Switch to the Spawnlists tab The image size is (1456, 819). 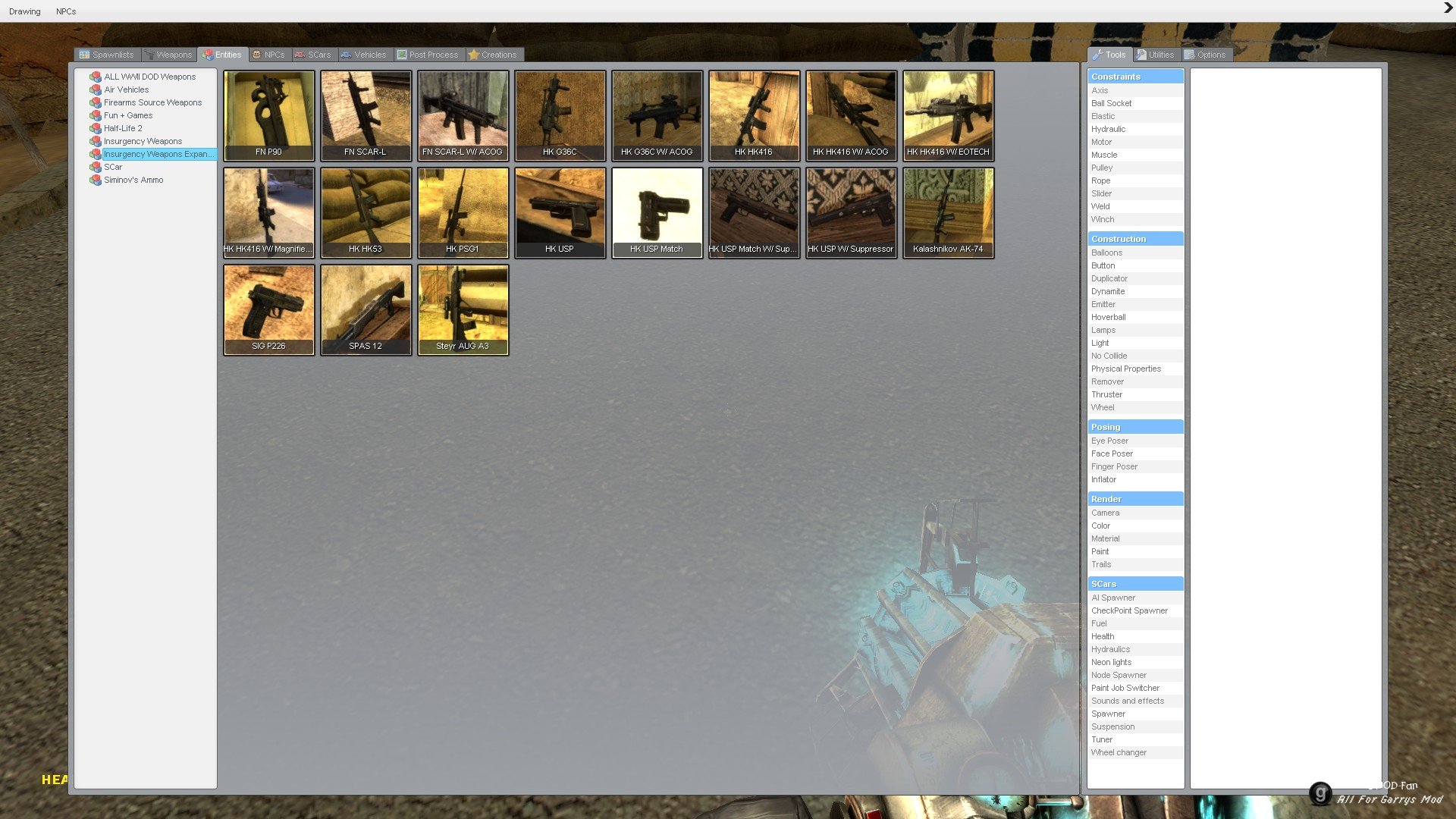coord(107,55)
